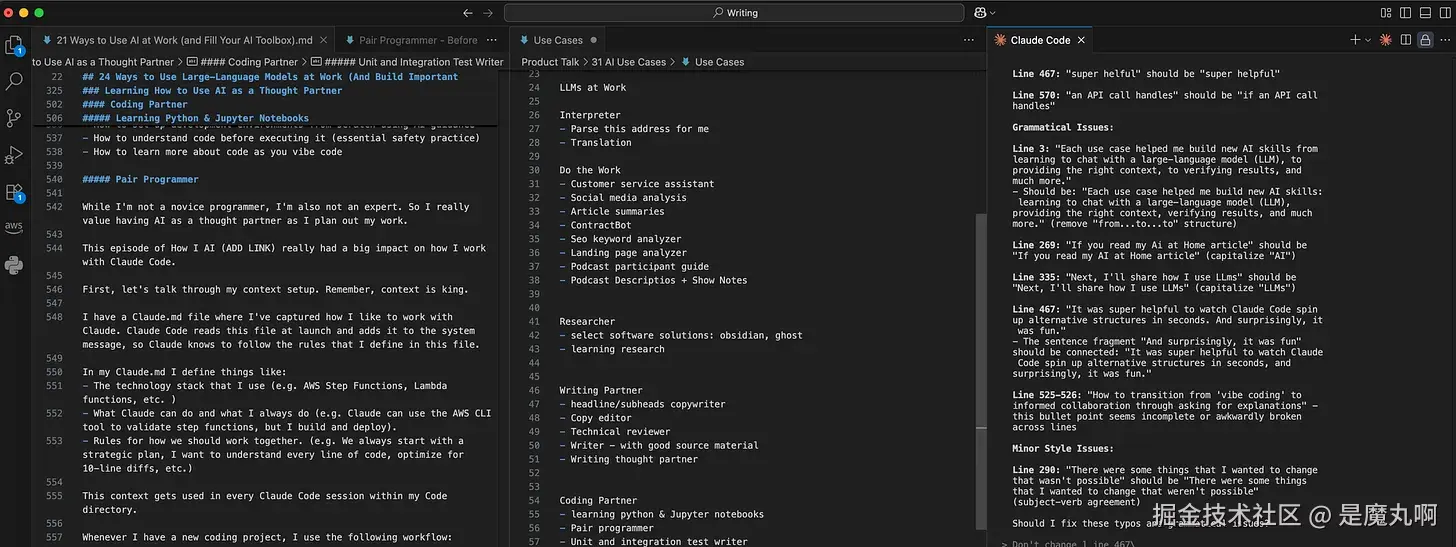Open more actions for the Use Cases editor group
Image resolution: width=1456 pixels, height=547 pixels.
point(968,40)
